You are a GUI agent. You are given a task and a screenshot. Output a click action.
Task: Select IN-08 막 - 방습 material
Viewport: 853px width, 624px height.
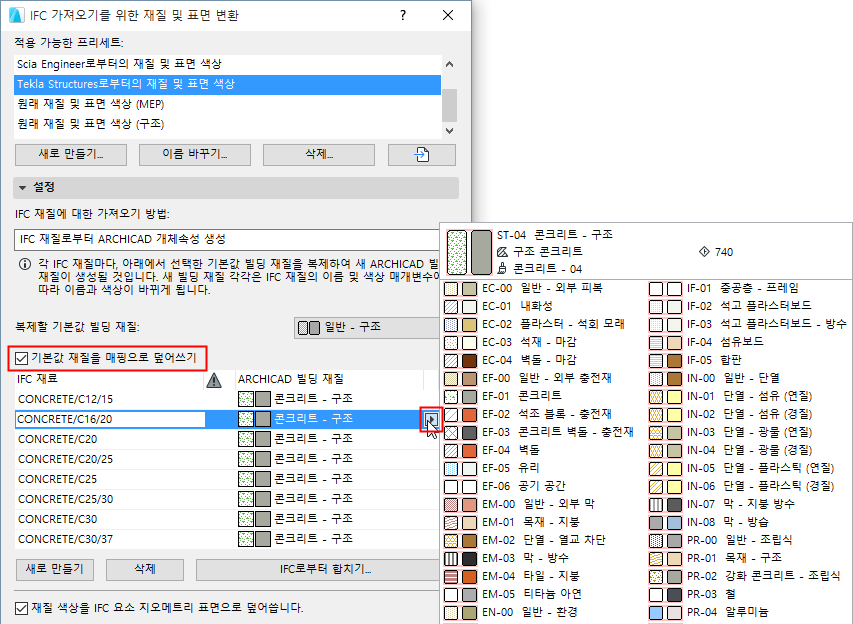tap(749, 522)
